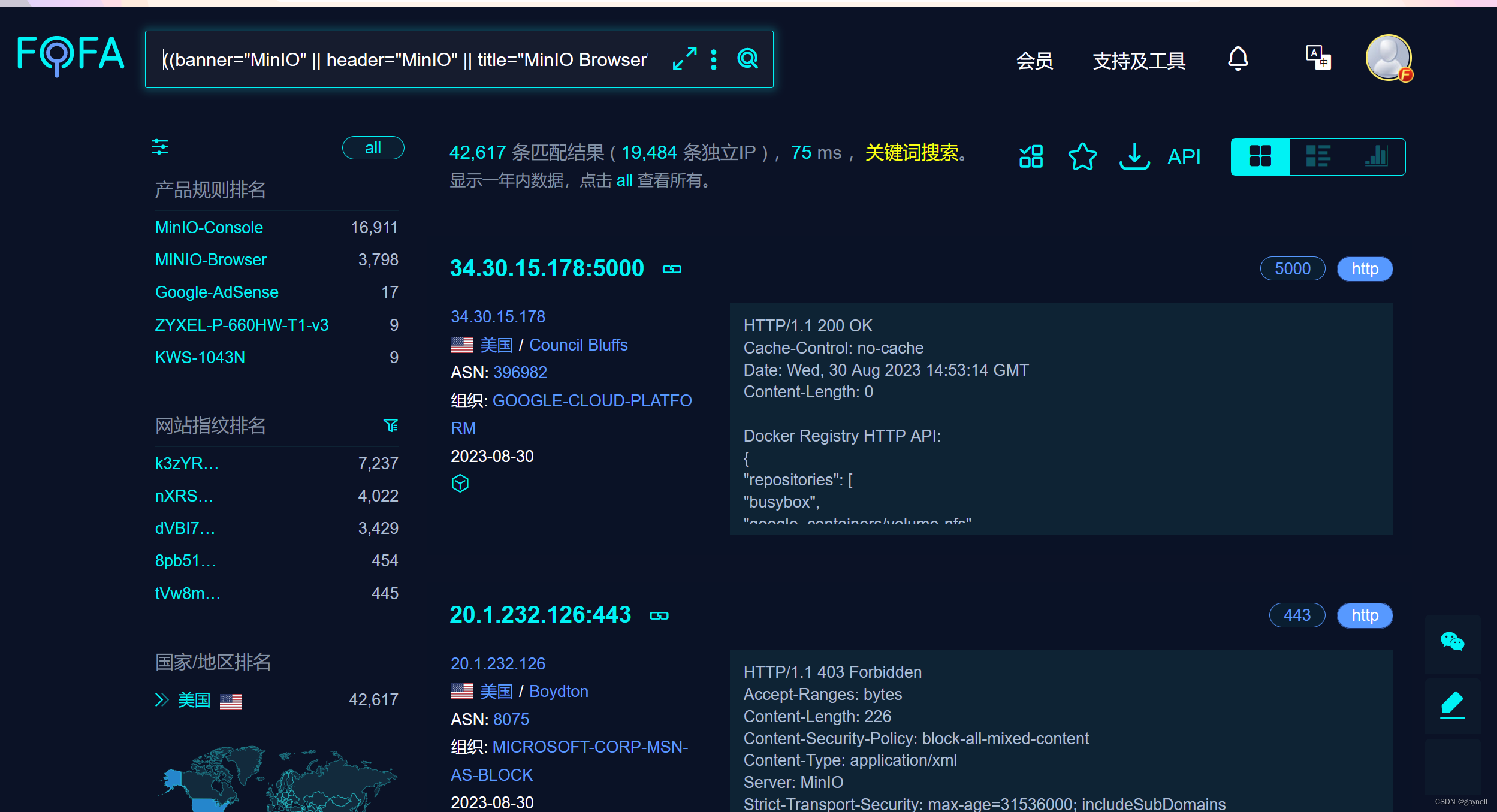Open the WeChat contact icon
Viewport: 1497px width, 812px height.
[x=1452, y=642]
